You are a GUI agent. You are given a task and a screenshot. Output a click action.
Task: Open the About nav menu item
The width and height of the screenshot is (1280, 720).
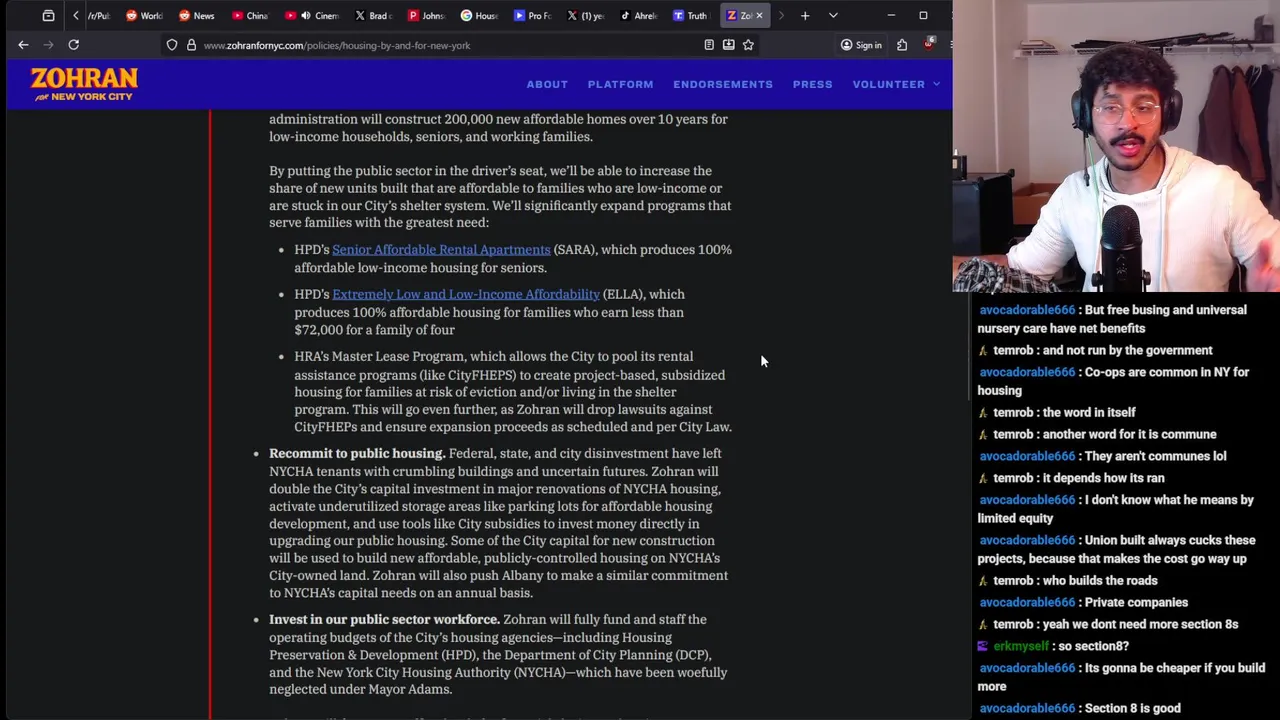point(547,85)
